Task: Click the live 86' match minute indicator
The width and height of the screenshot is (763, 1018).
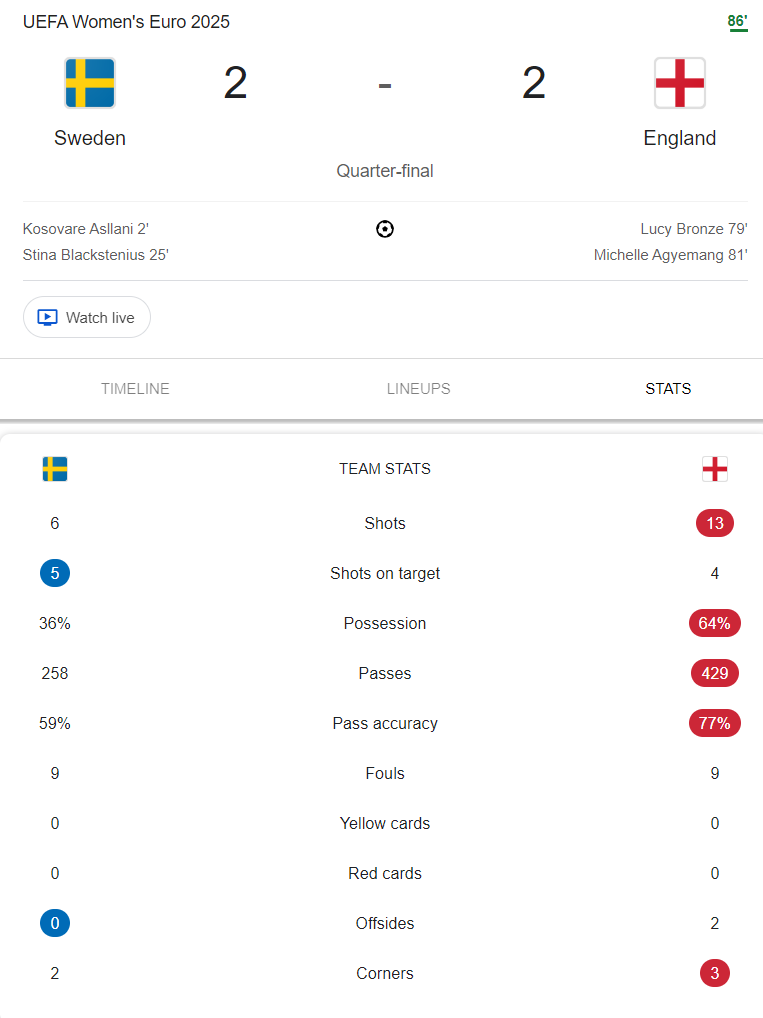Action: pyautogui.click(x=738, y=22)
